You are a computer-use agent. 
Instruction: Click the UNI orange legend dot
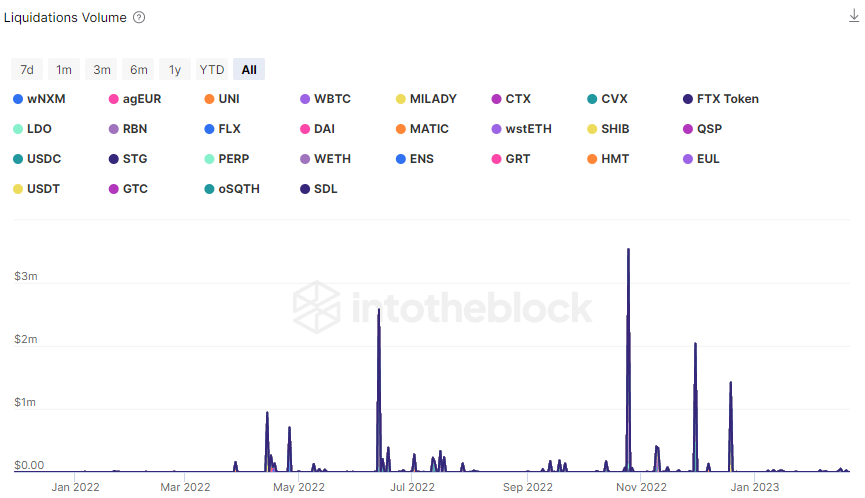[x=209, y=99]
